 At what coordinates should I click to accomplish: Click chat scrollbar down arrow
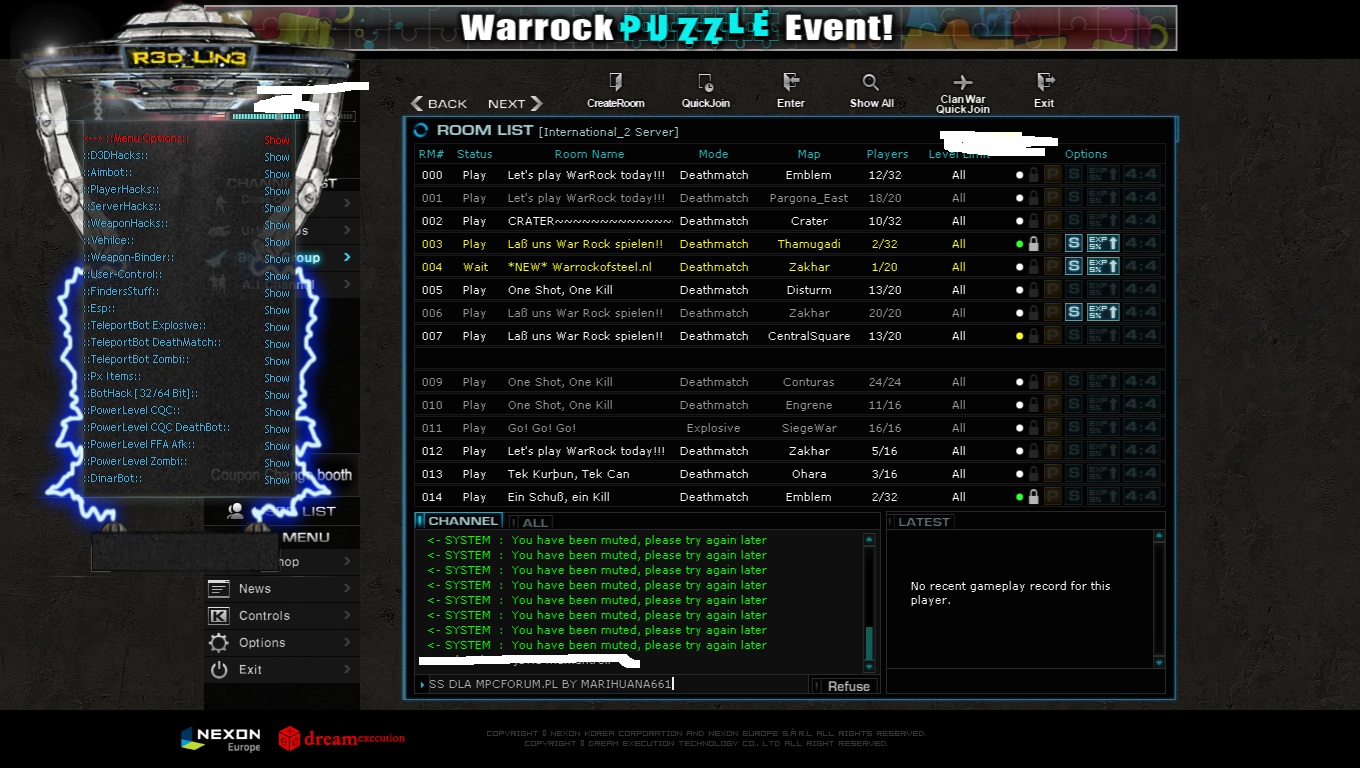(x=869, y=666)
